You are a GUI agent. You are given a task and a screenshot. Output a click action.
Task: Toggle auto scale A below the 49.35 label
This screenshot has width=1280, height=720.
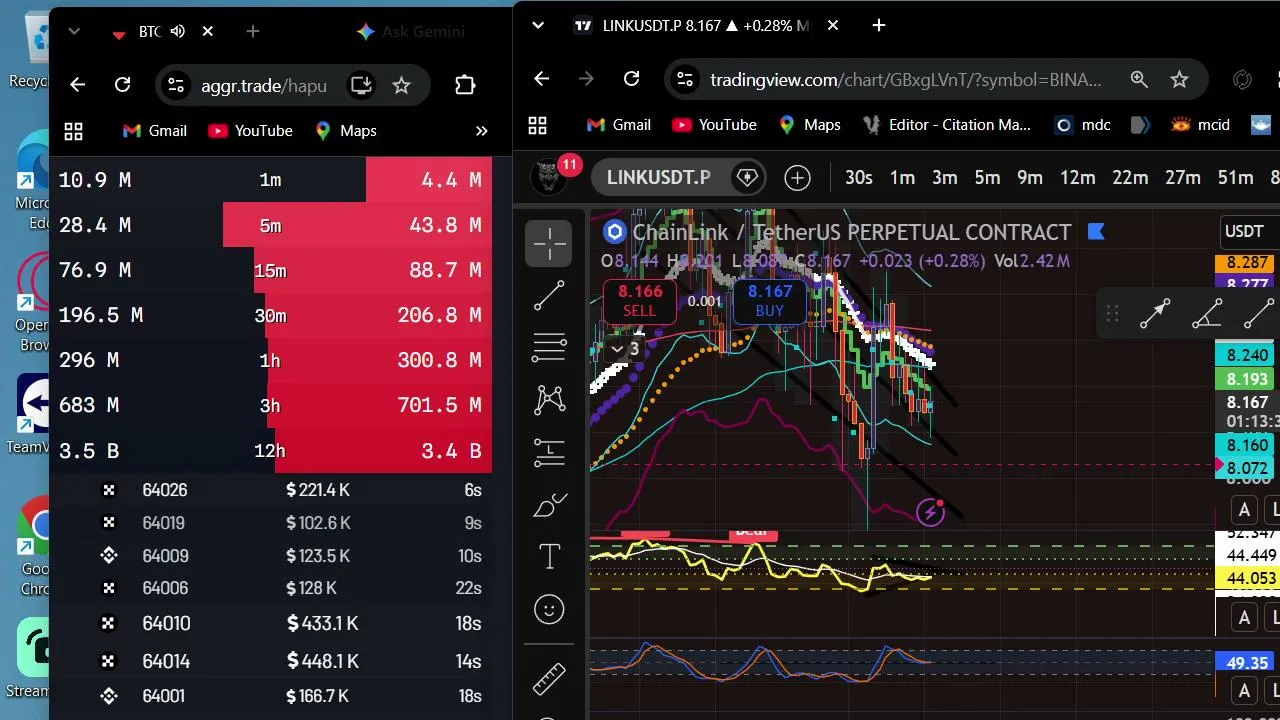pyautogui.click(x=1244, y=690)
